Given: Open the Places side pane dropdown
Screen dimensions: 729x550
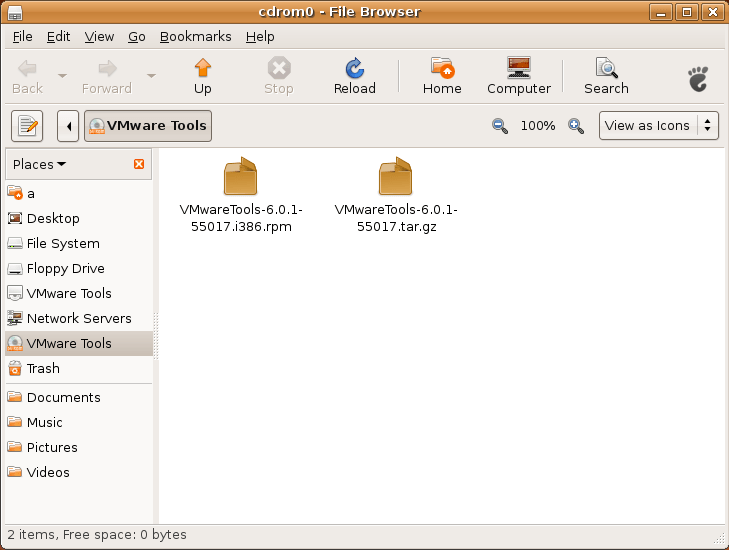Looking at the screenshot, I should pyautogui.click(x=40, y=165).
